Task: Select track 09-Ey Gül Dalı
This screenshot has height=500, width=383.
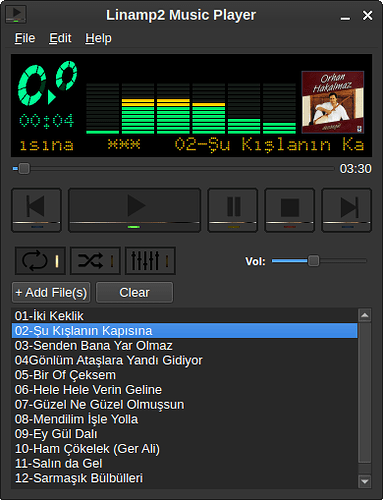Action: tap(185, 434)
